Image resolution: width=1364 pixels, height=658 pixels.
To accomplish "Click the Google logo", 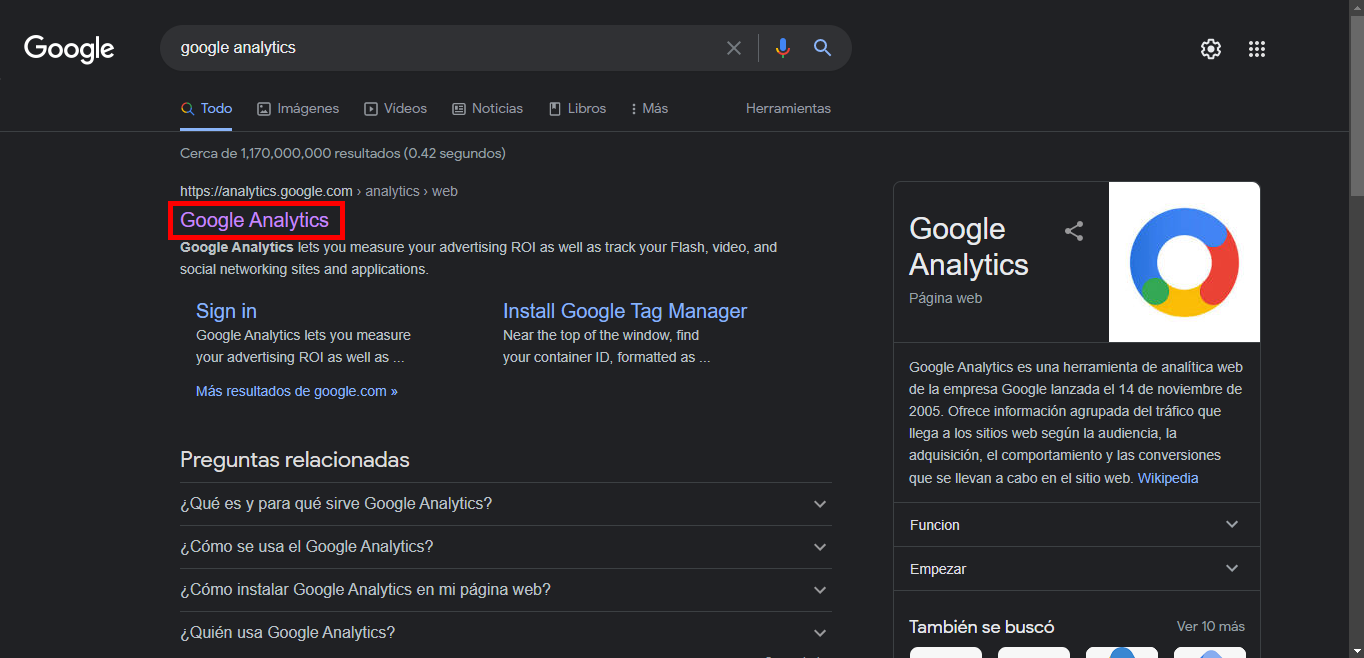I will 69,48.
